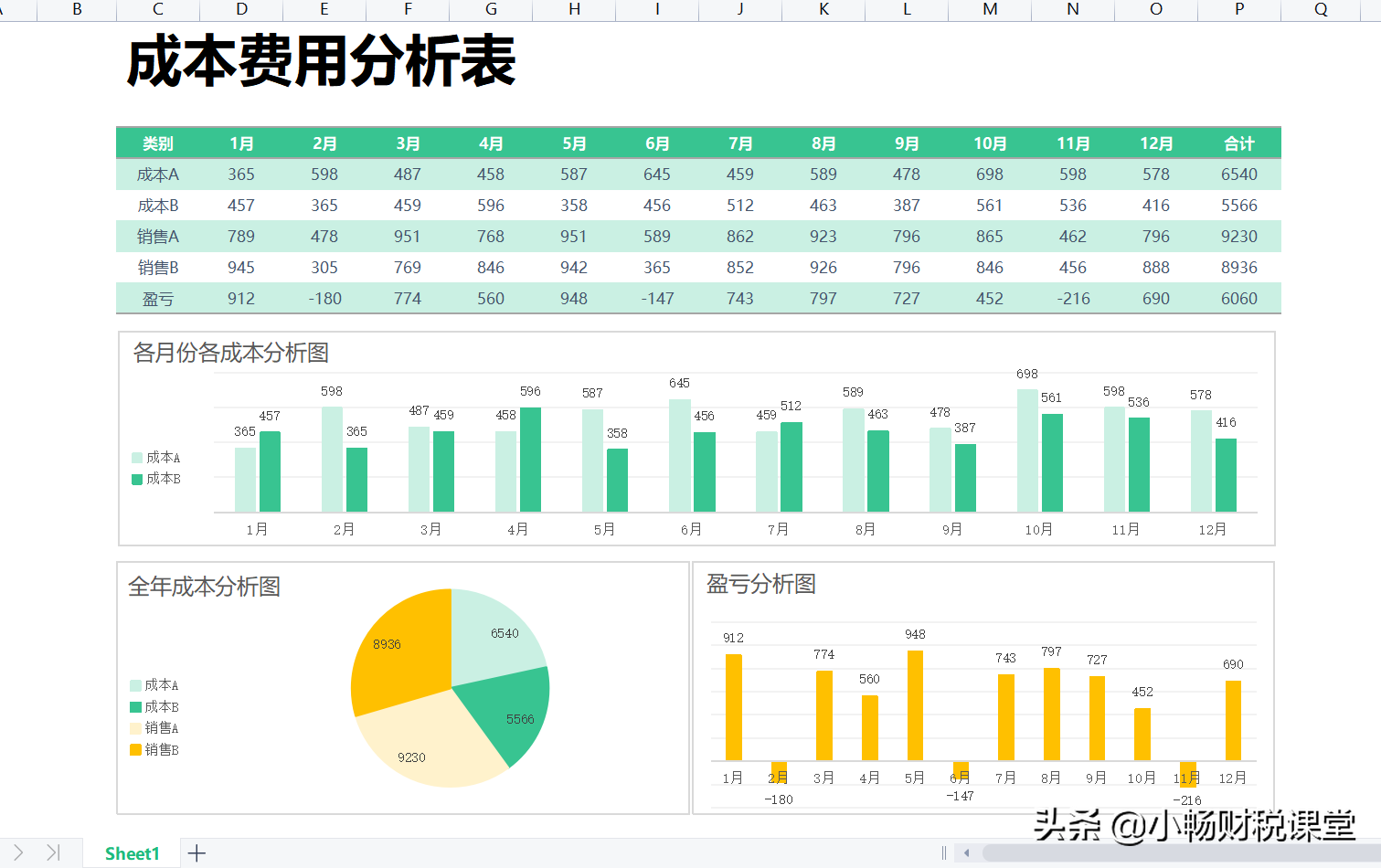
Task: Click the 盈亏分析图 chart title
Action: [x=760, y=585]
